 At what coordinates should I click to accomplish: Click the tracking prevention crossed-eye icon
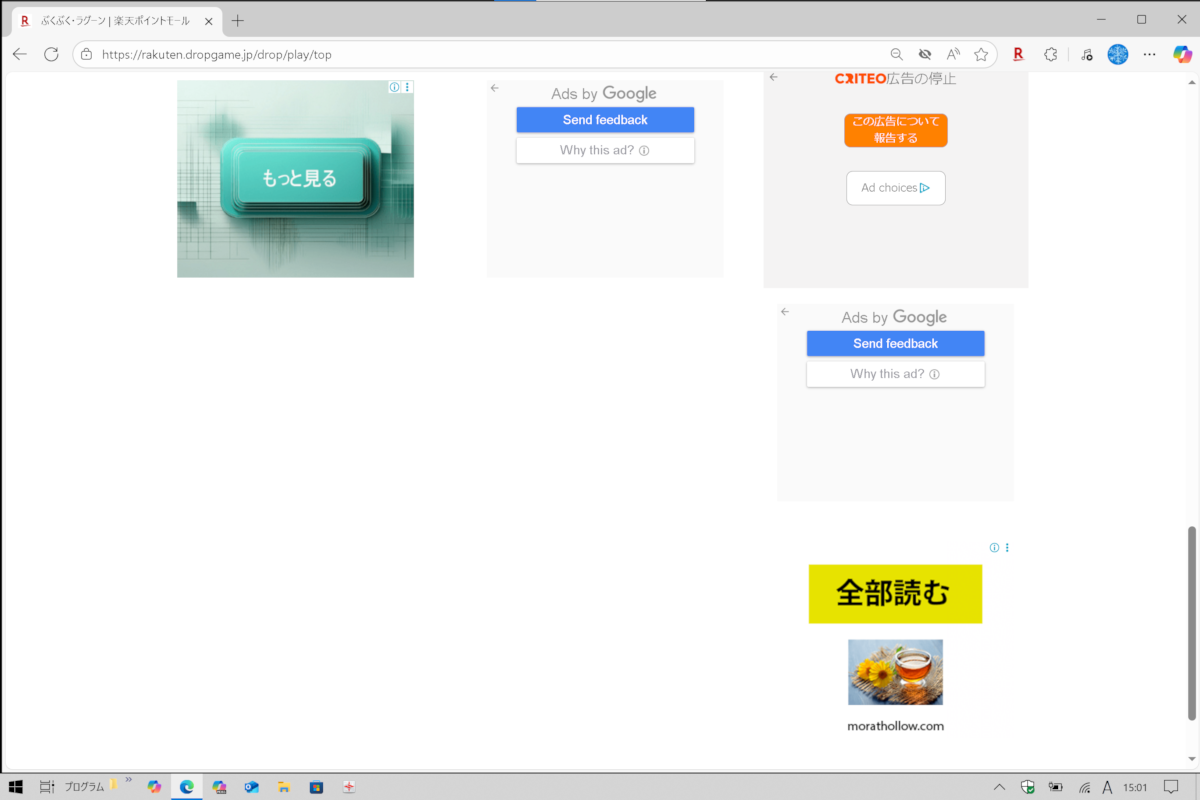pos(925,54)
